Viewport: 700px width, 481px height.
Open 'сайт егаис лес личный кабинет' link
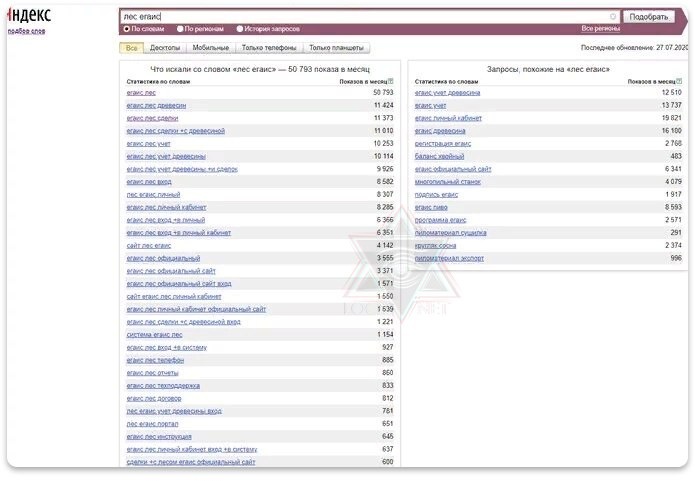click(x=174, y=297)
